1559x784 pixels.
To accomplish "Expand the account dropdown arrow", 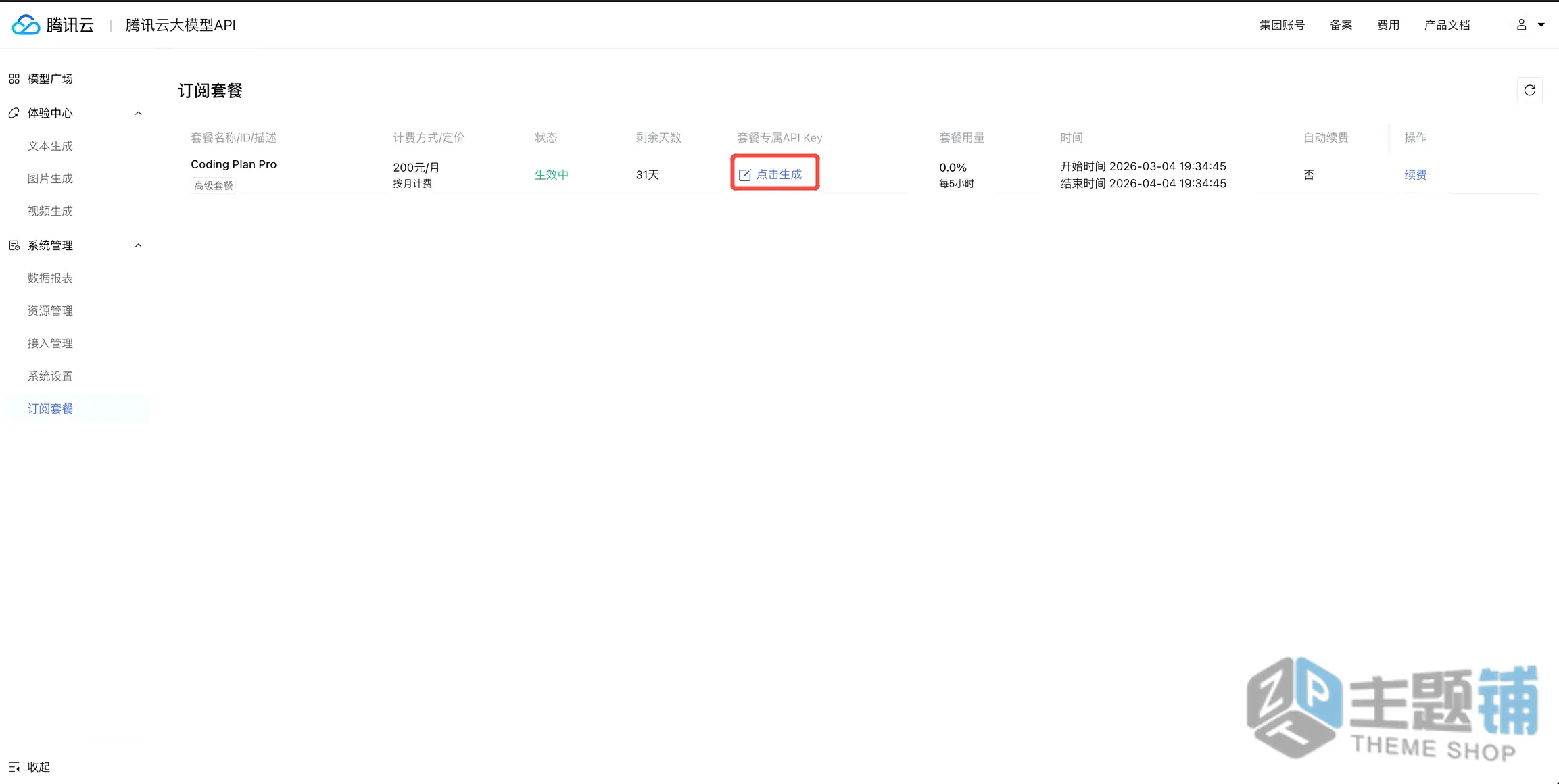I will [1541, 25].
